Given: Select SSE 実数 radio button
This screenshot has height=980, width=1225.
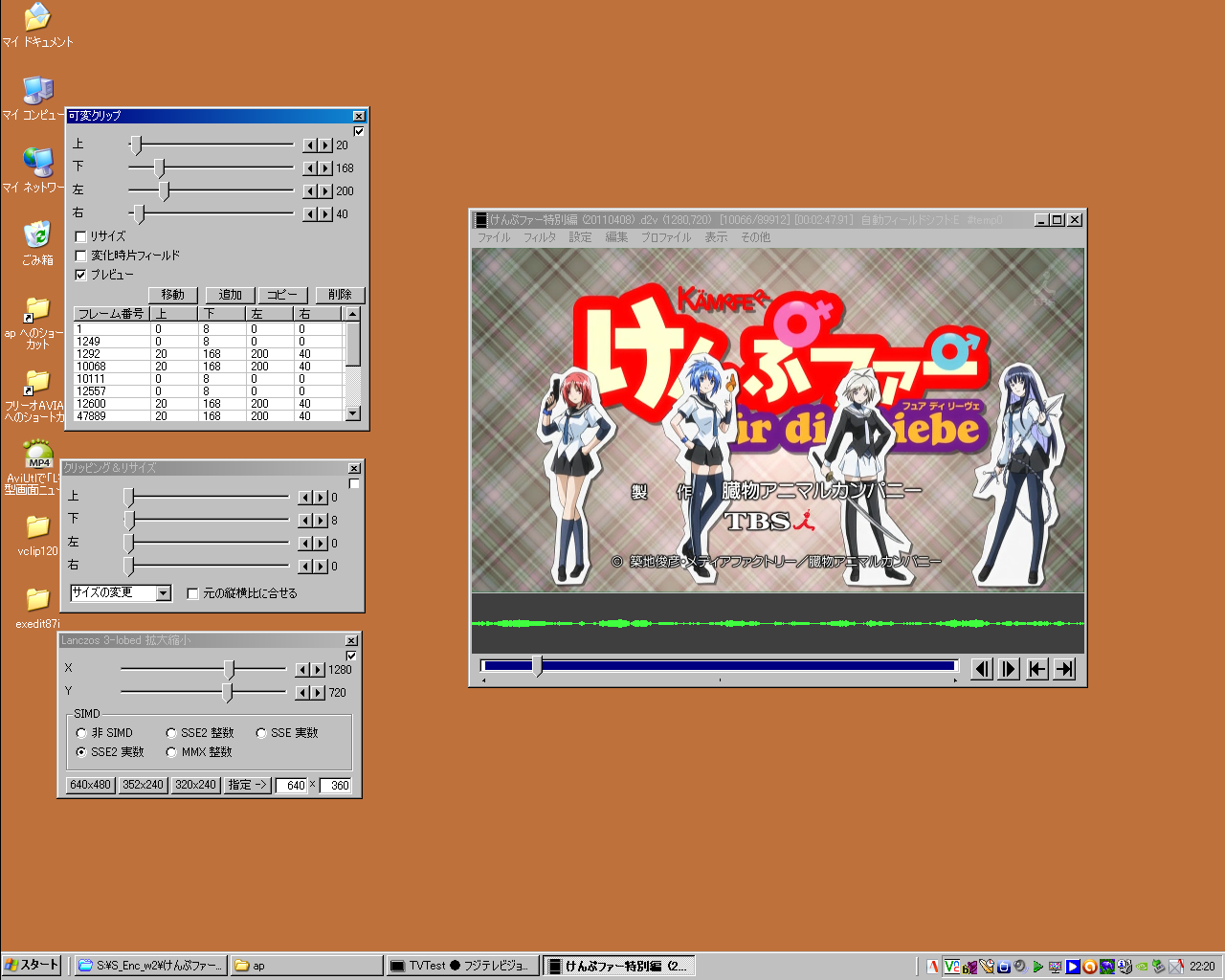Looking at the screenshot, I should 261,733.
